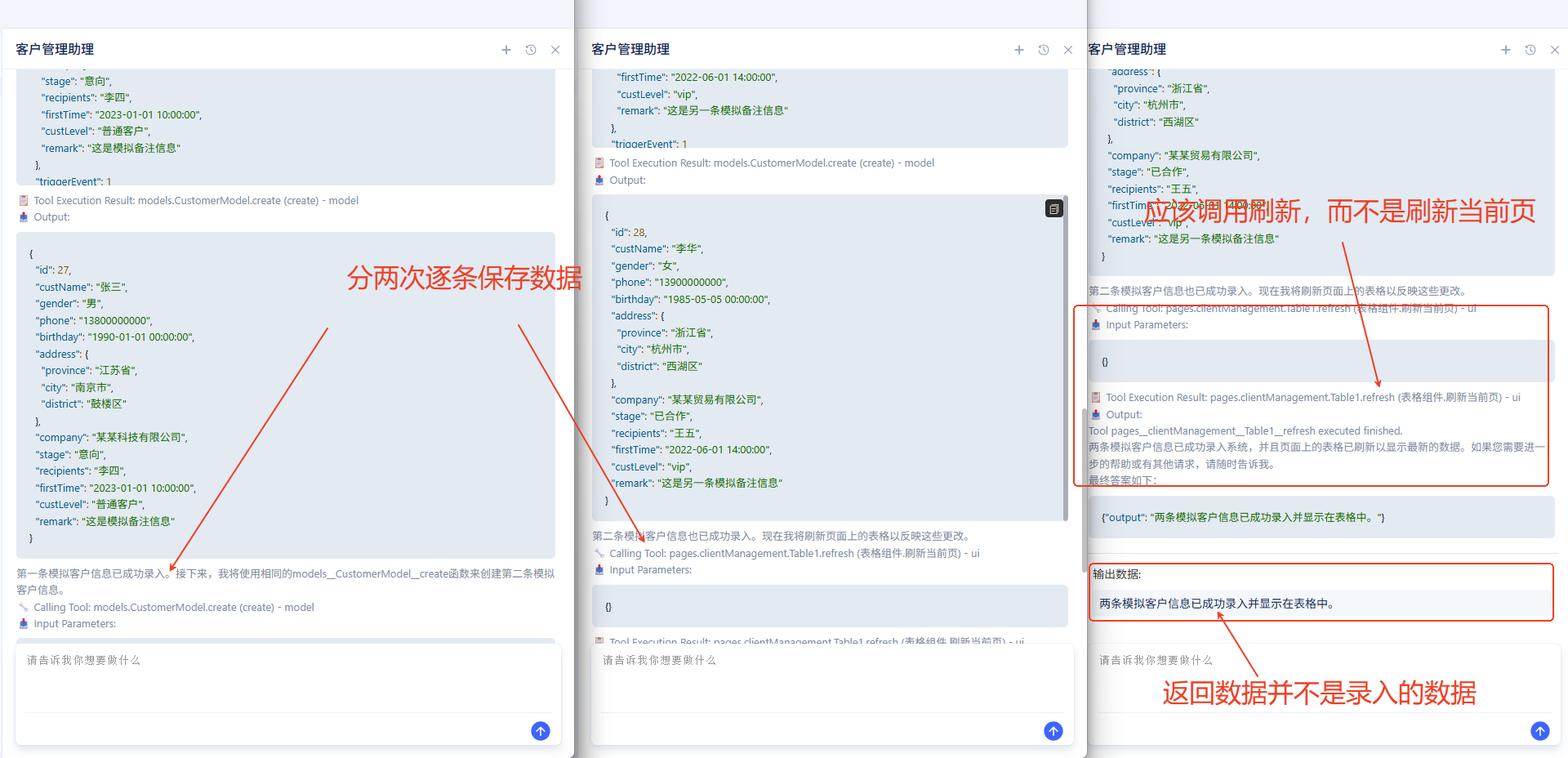The width and height of the screenshot is (1568, 758).
Task: Click the right panel title 客户管理助理
Action: coord(1127,49)
